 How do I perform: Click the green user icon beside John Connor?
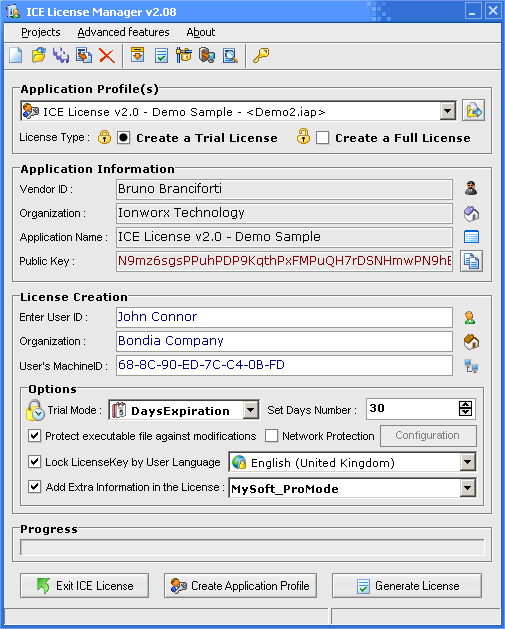click(470, 318)
